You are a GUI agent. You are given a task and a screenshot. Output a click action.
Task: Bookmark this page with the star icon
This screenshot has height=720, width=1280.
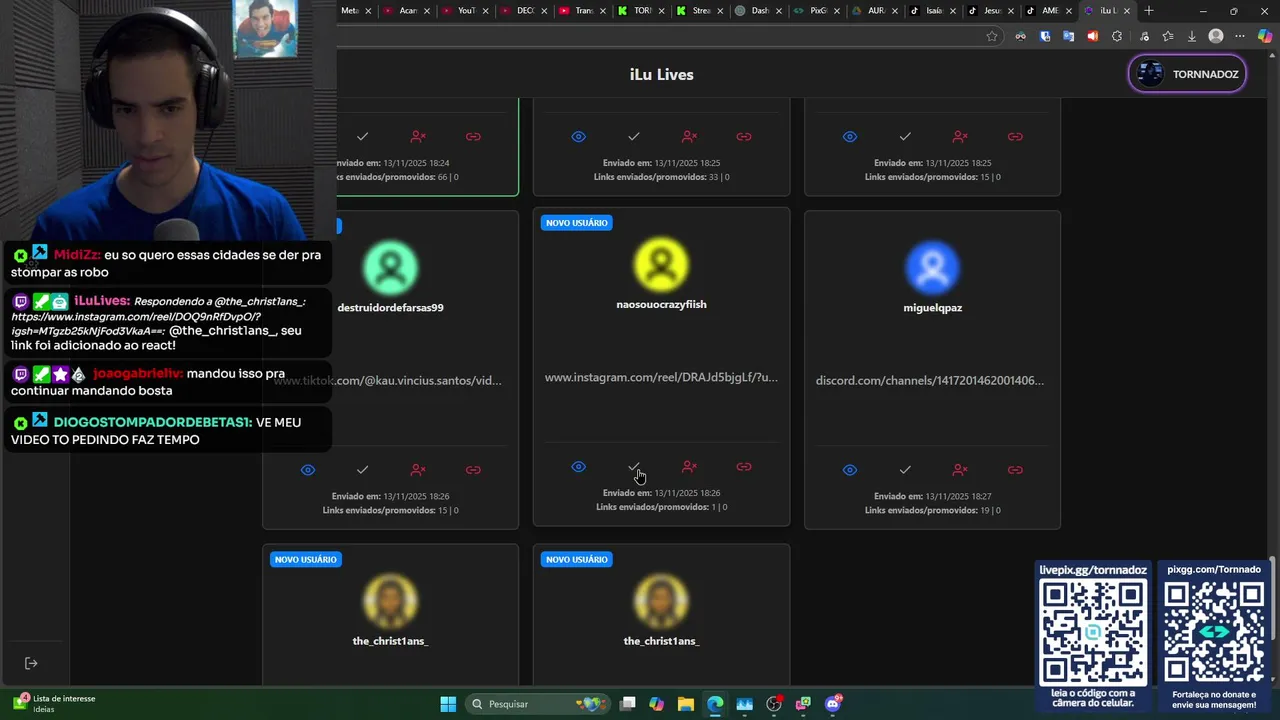(992, 36)
